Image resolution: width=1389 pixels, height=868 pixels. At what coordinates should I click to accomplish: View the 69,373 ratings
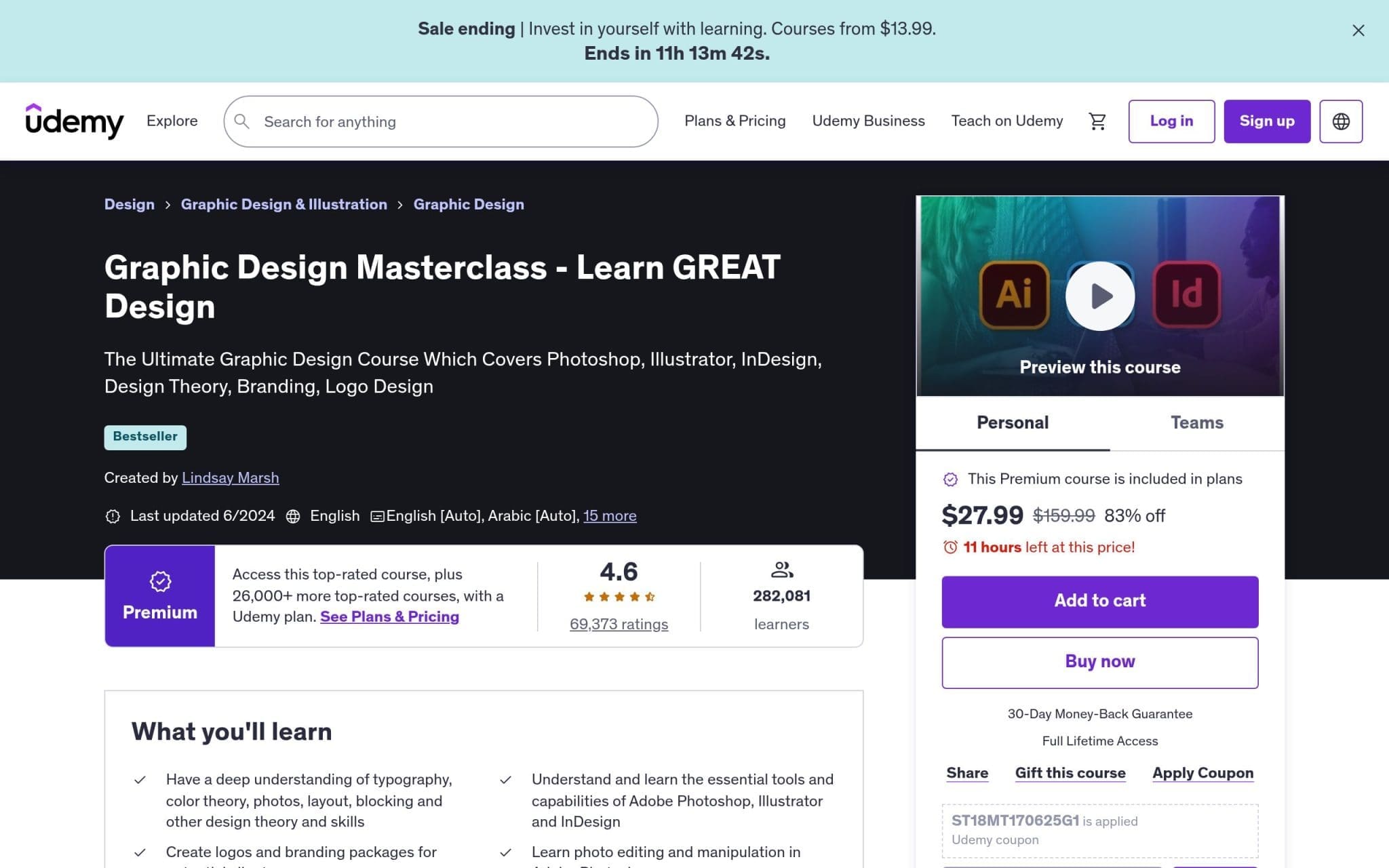click(619, 624)
